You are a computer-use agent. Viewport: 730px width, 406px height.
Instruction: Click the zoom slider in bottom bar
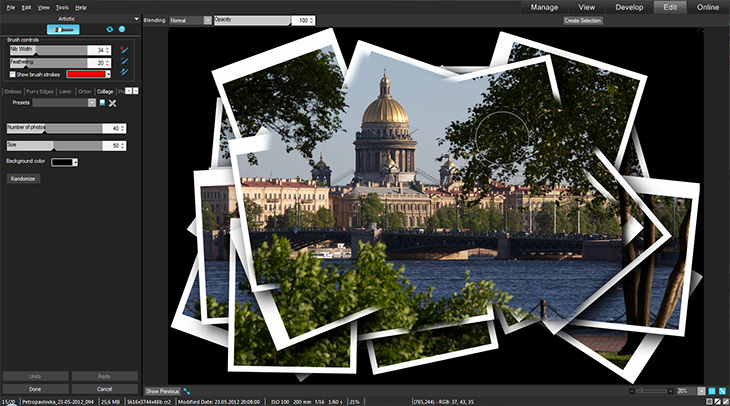651,391
